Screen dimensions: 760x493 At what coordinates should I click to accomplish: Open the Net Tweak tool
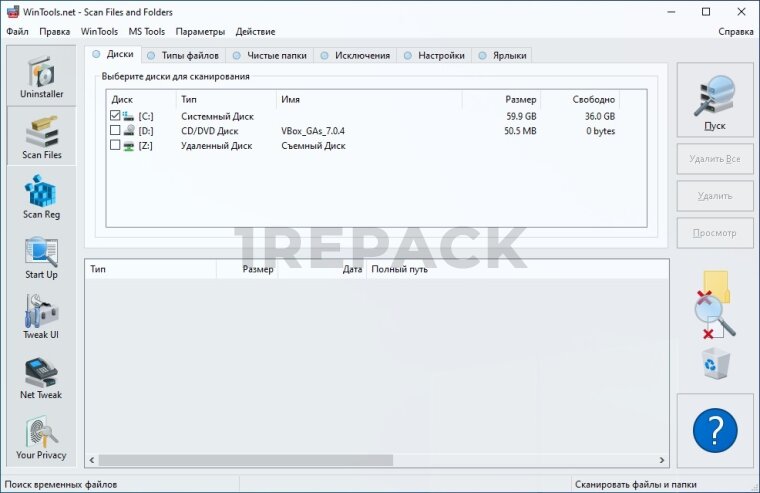[x=41, y=375]
